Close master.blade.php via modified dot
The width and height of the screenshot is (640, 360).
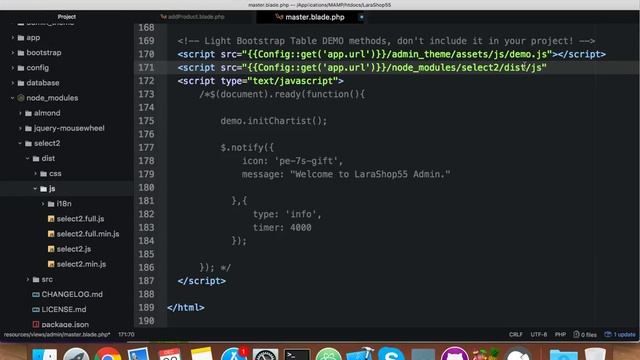pyautogui.click(x=361, y=17)
